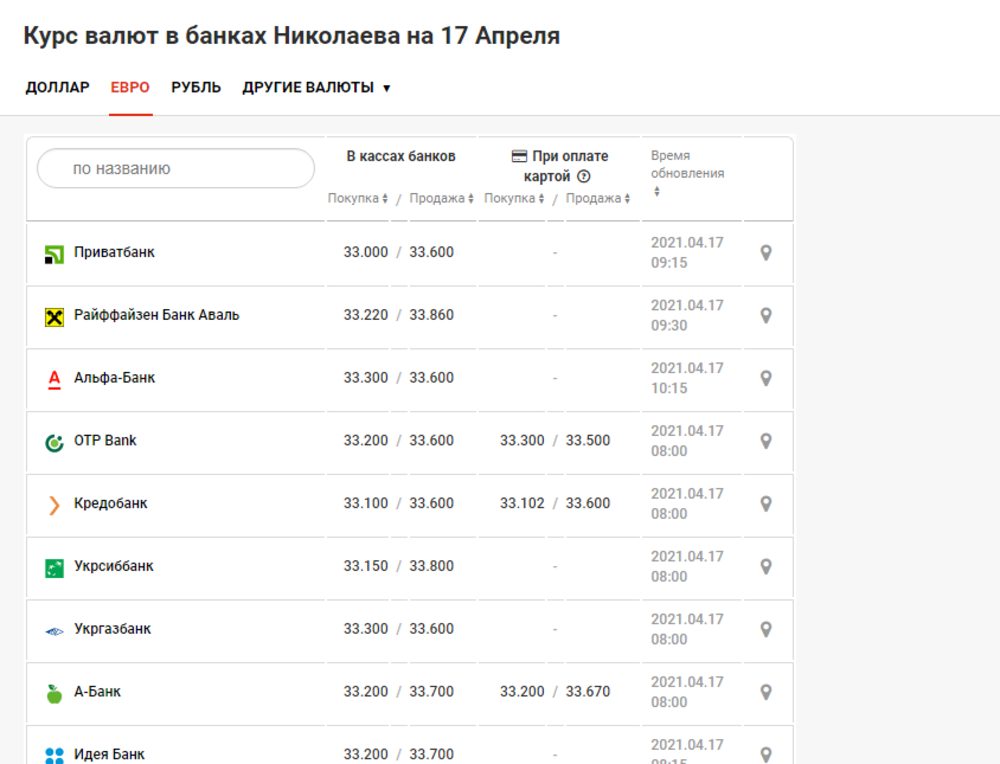
Task: Switch to the ДОЛЛАР tab
Action: pyautogui.click(x=57, y=87)
